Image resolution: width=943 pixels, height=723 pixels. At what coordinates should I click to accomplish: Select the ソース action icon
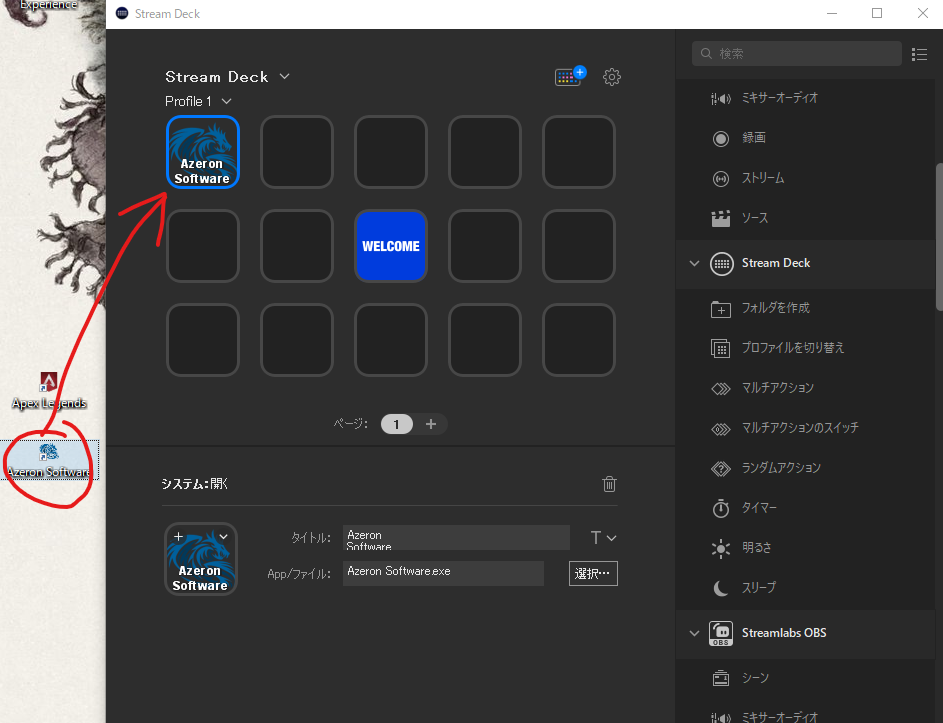[720, 218]
